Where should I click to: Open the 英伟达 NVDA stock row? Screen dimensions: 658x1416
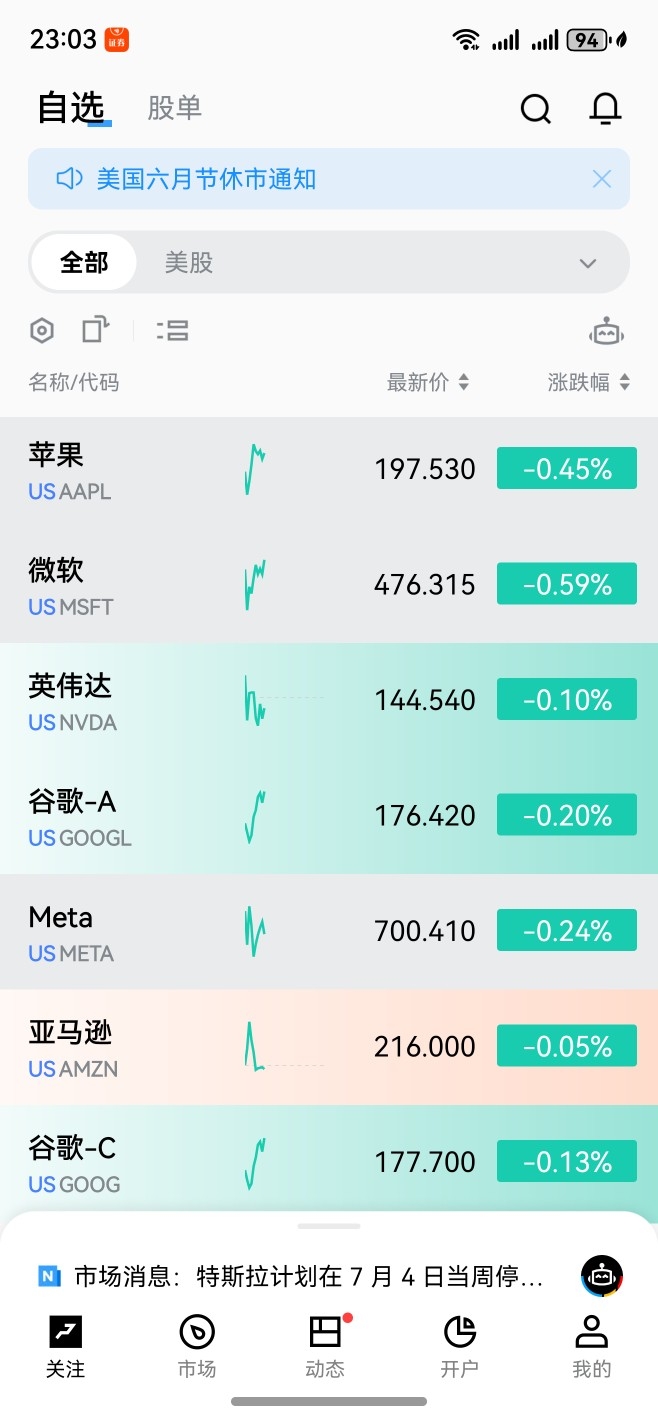(x=329, y=700)
